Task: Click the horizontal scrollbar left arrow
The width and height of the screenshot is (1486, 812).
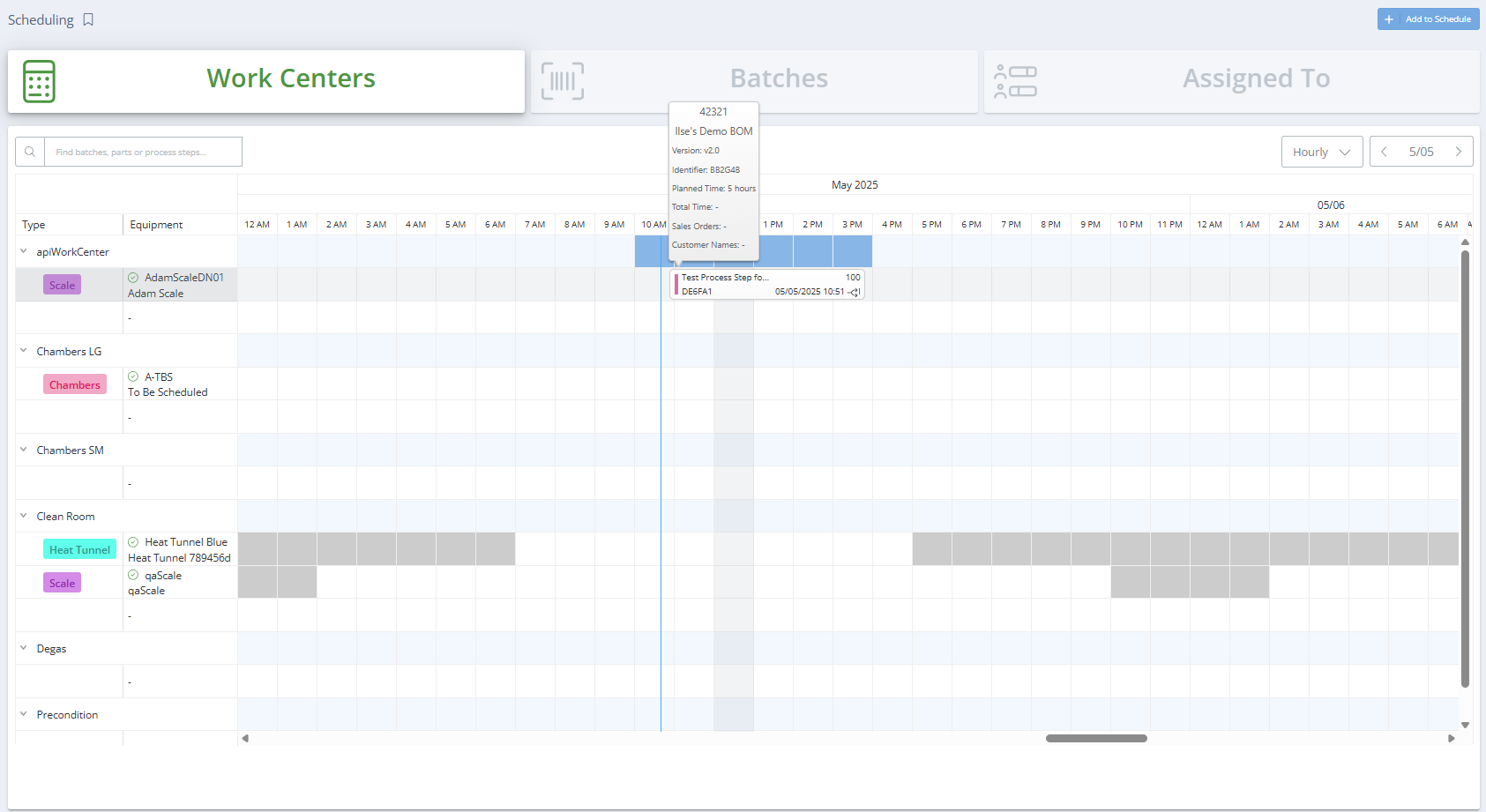Action: (x=245, y=739)
